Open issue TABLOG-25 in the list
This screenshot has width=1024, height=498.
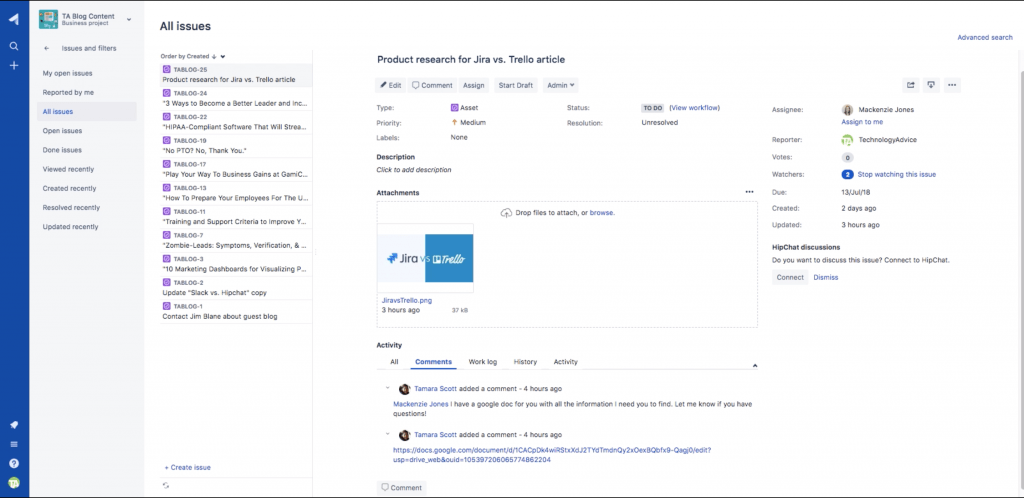236,74
